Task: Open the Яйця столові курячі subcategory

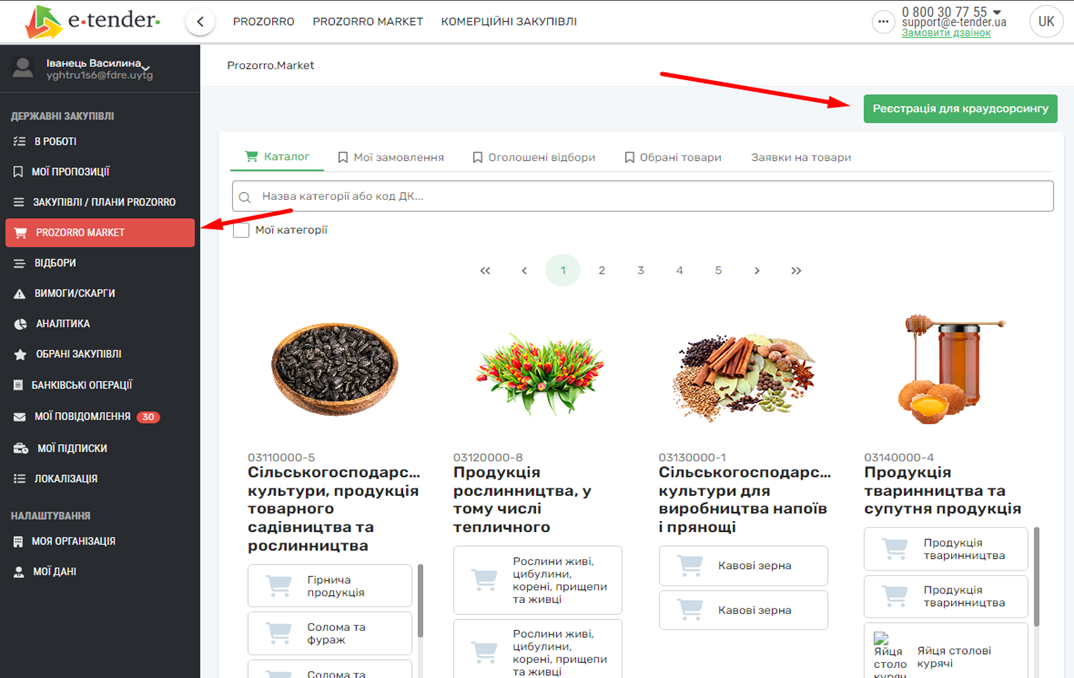Action: coord(946,652)
